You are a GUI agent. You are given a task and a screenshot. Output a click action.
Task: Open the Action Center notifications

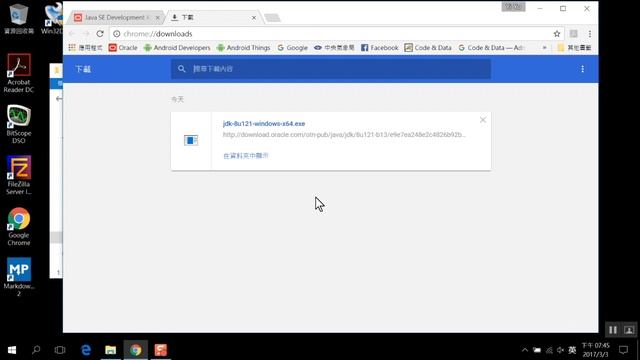pyautogui.click(x=623, y=350)
